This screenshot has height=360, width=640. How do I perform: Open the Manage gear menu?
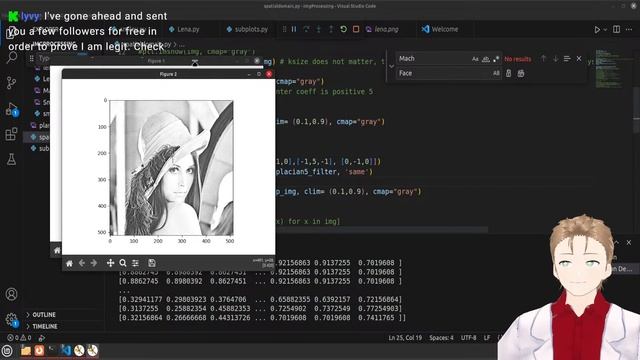(x=11, y=320)
